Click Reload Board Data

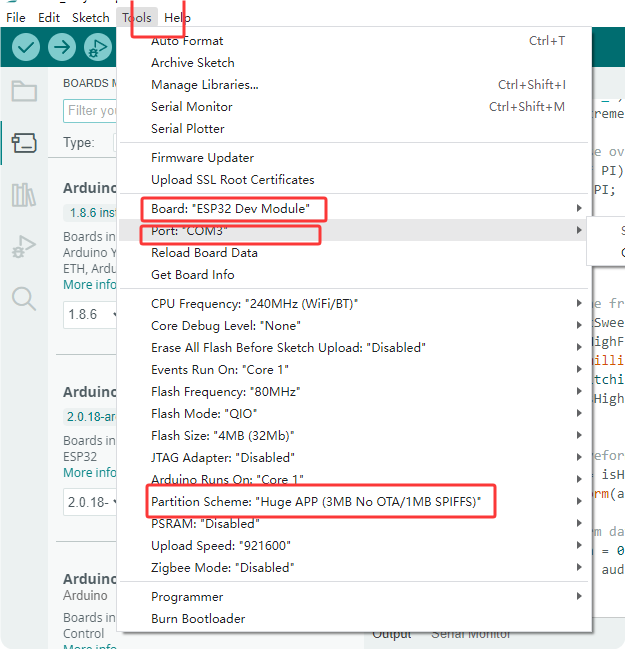(x=354, y=252)
